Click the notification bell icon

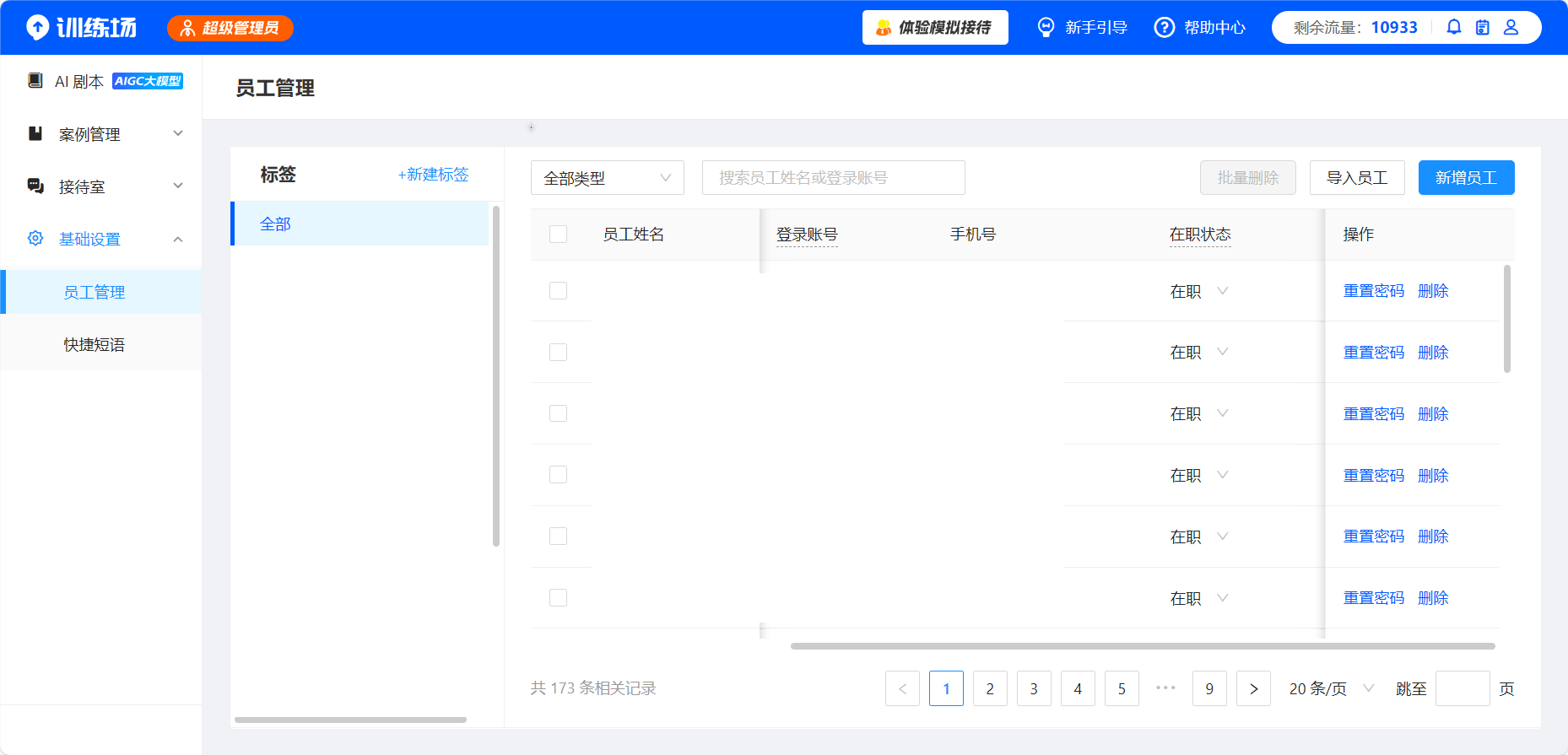1454,27
